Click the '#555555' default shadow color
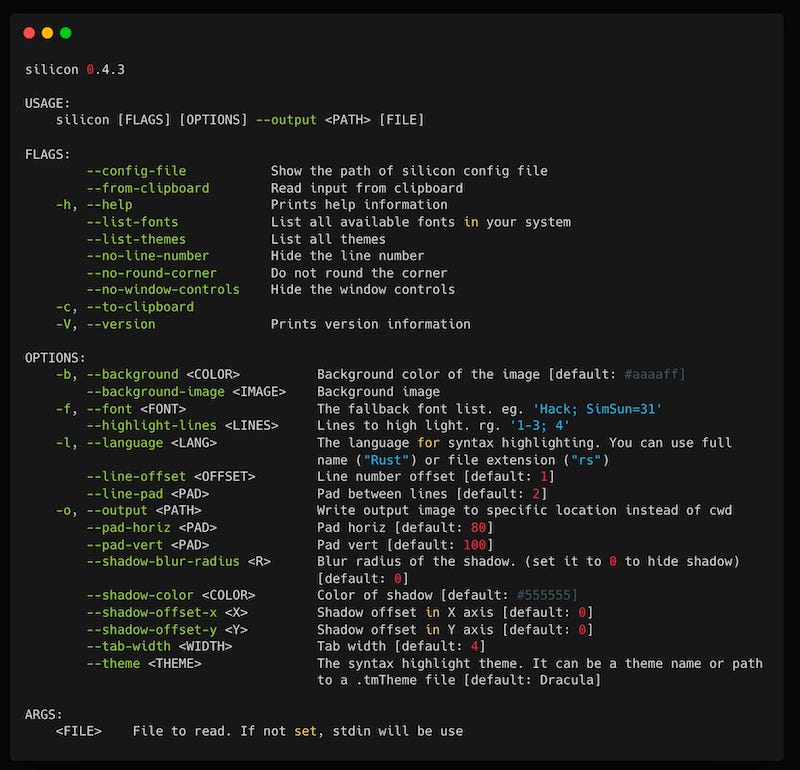This screenshot has height=770, width=800. [x=543, y=595]
